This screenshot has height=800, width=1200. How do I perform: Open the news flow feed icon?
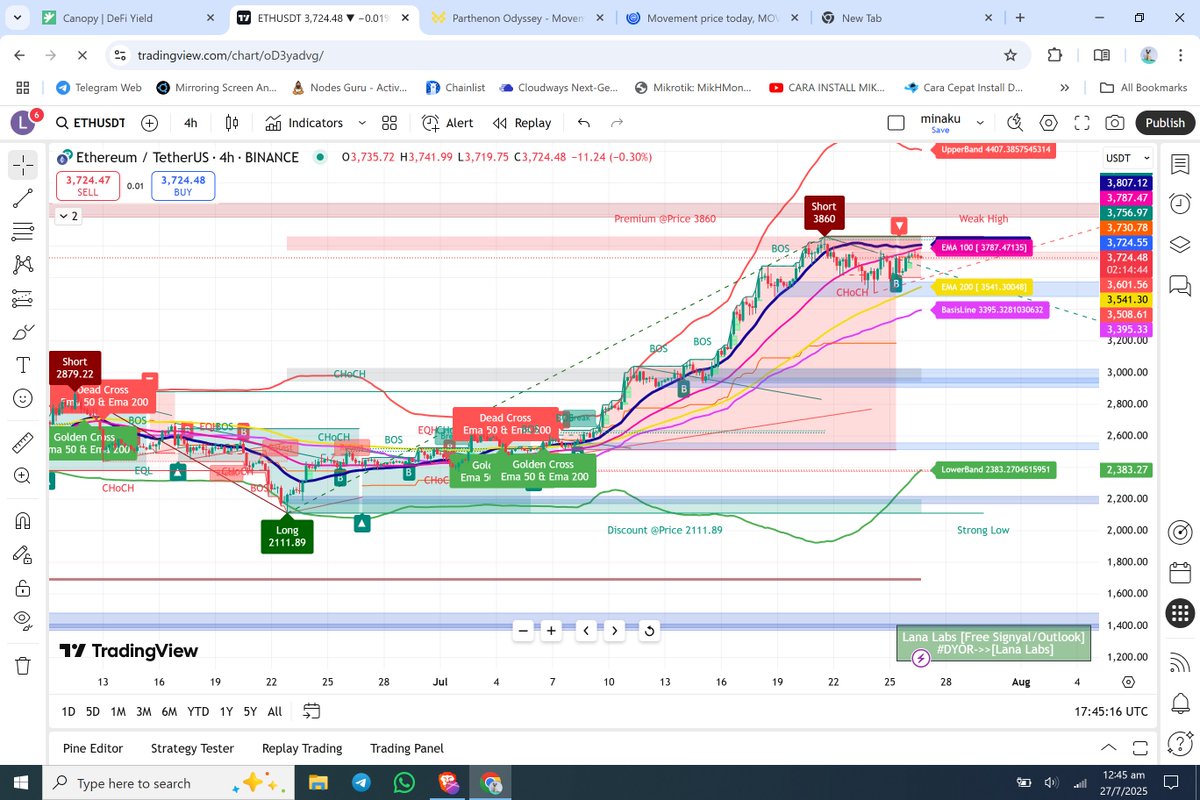[1180, 661]
